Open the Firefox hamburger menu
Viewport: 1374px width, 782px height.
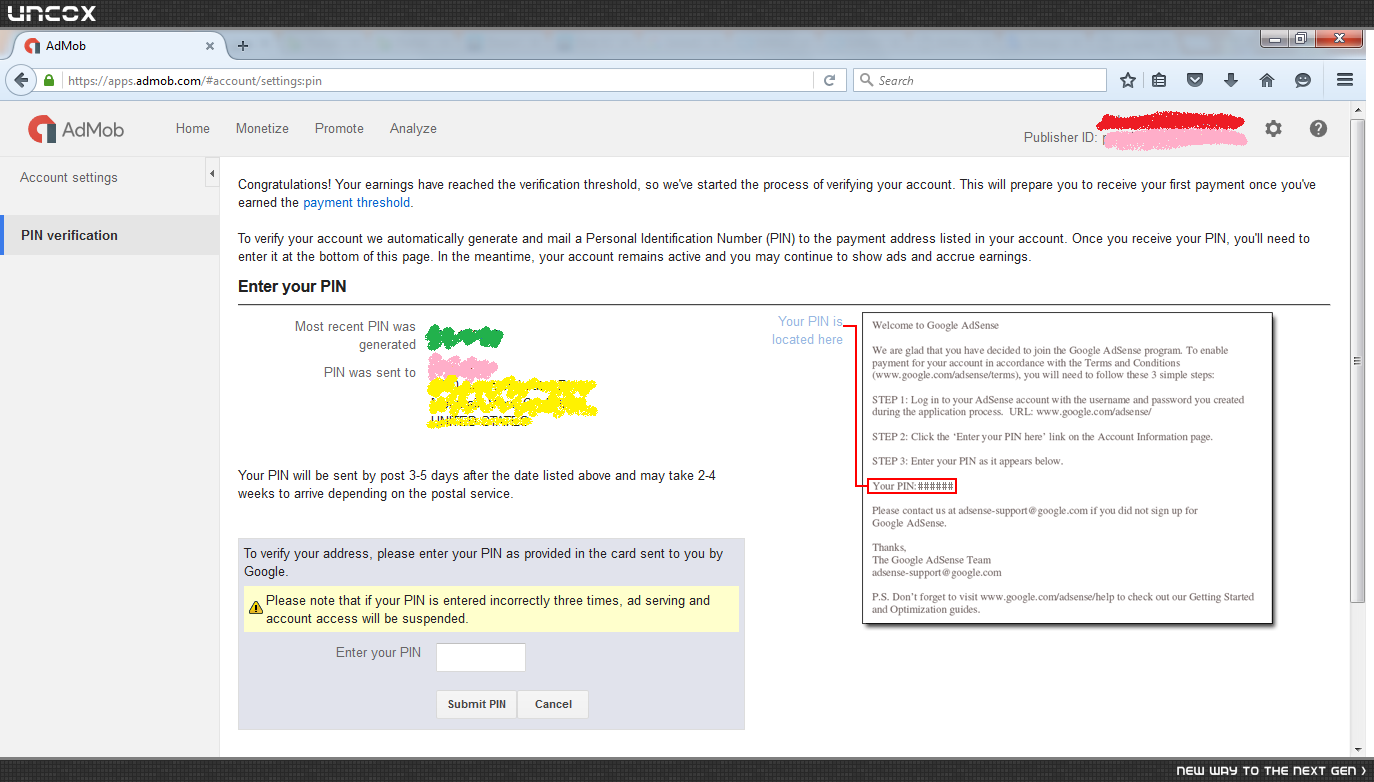click(x=1345, y=80)
